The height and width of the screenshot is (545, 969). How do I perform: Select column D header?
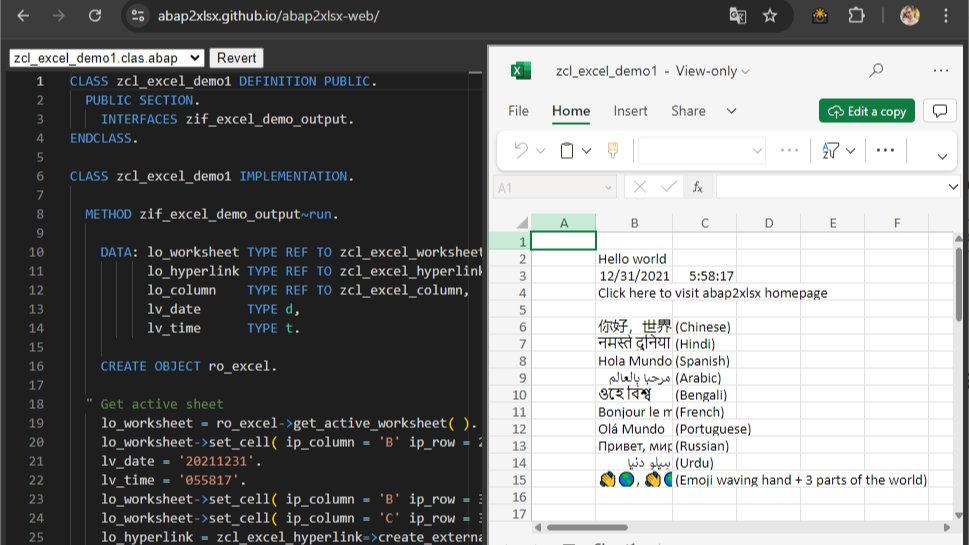click(769, 223)
